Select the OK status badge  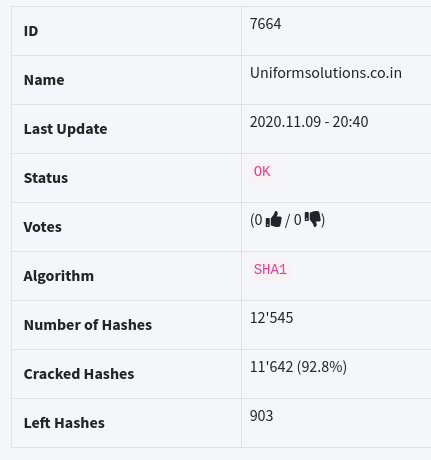(262, 171)
